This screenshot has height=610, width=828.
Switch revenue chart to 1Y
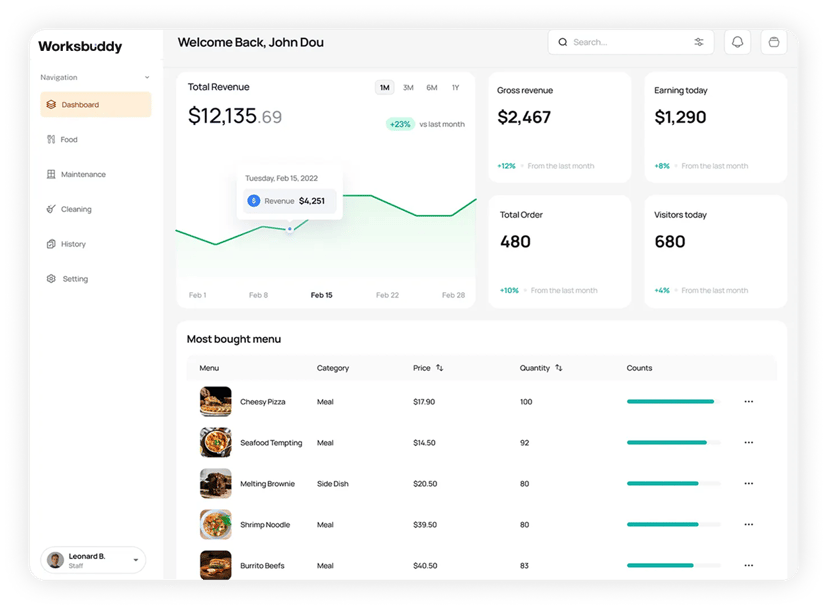455,88
